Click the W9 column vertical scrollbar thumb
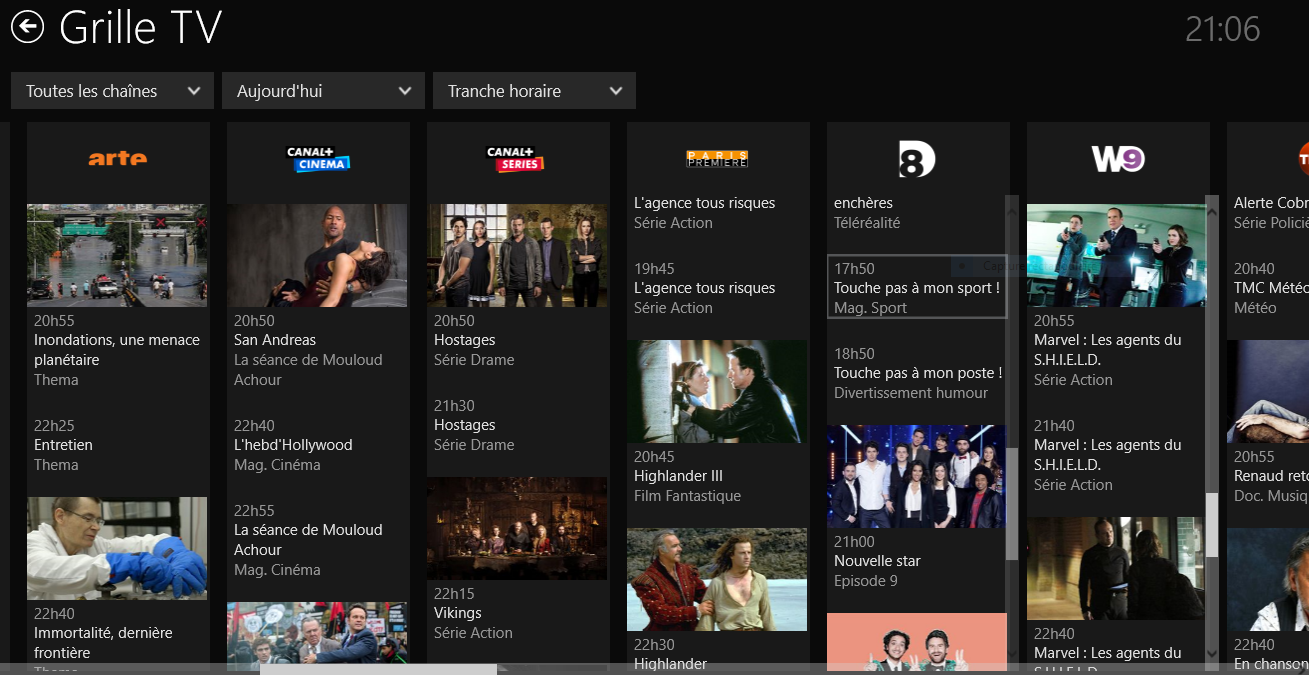This screenshot has height=675, width=1309. coord(1212,524)
